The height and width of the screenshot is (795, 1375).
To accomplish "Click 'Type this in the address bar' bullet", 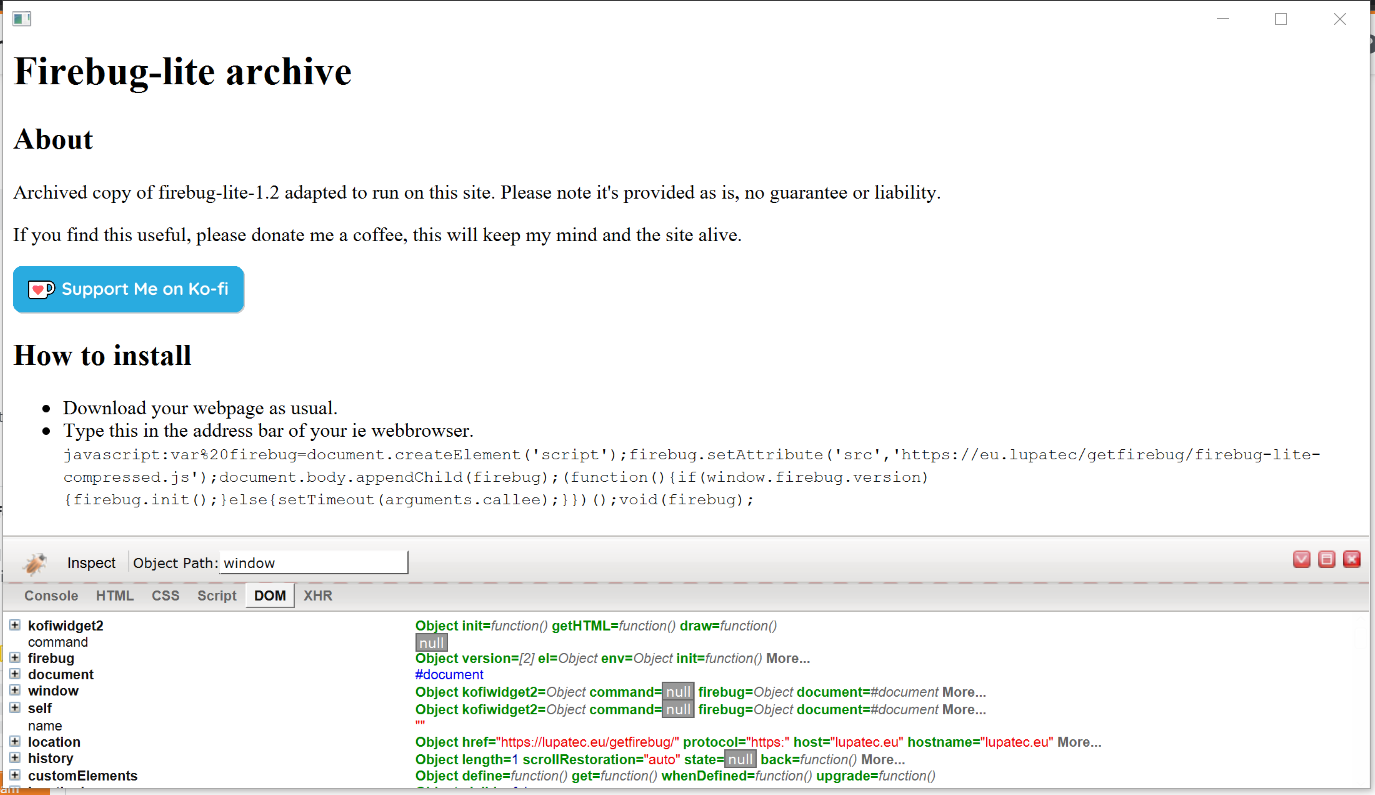I will tap(268, 431).
